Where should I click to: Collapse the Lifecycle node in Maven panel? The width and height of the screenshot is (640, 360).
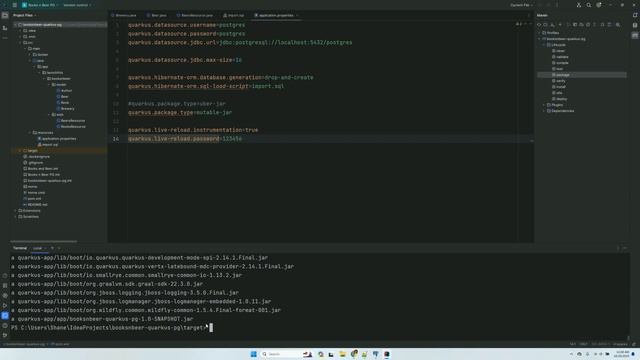(544, 45)
